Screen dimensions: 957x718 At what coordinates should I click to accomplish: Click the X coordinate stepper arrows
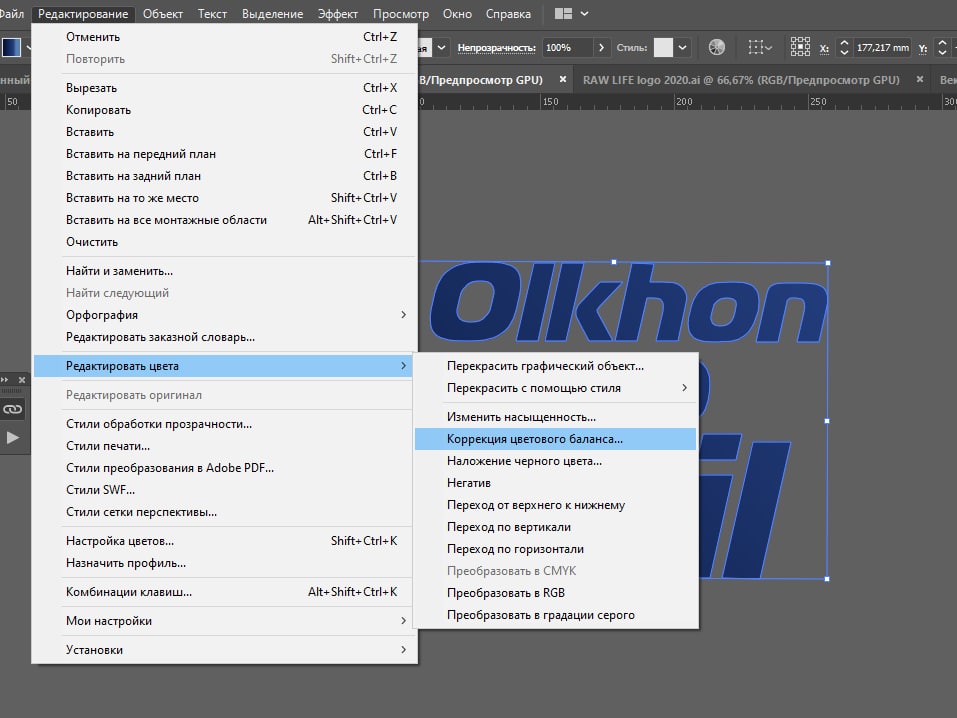[844, 48]
